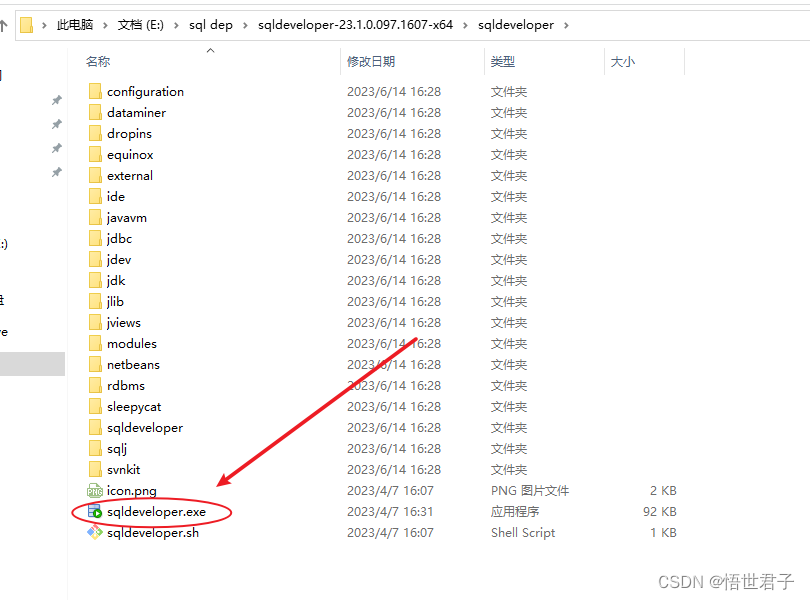Sort by 类型 column header

[503, 61]
